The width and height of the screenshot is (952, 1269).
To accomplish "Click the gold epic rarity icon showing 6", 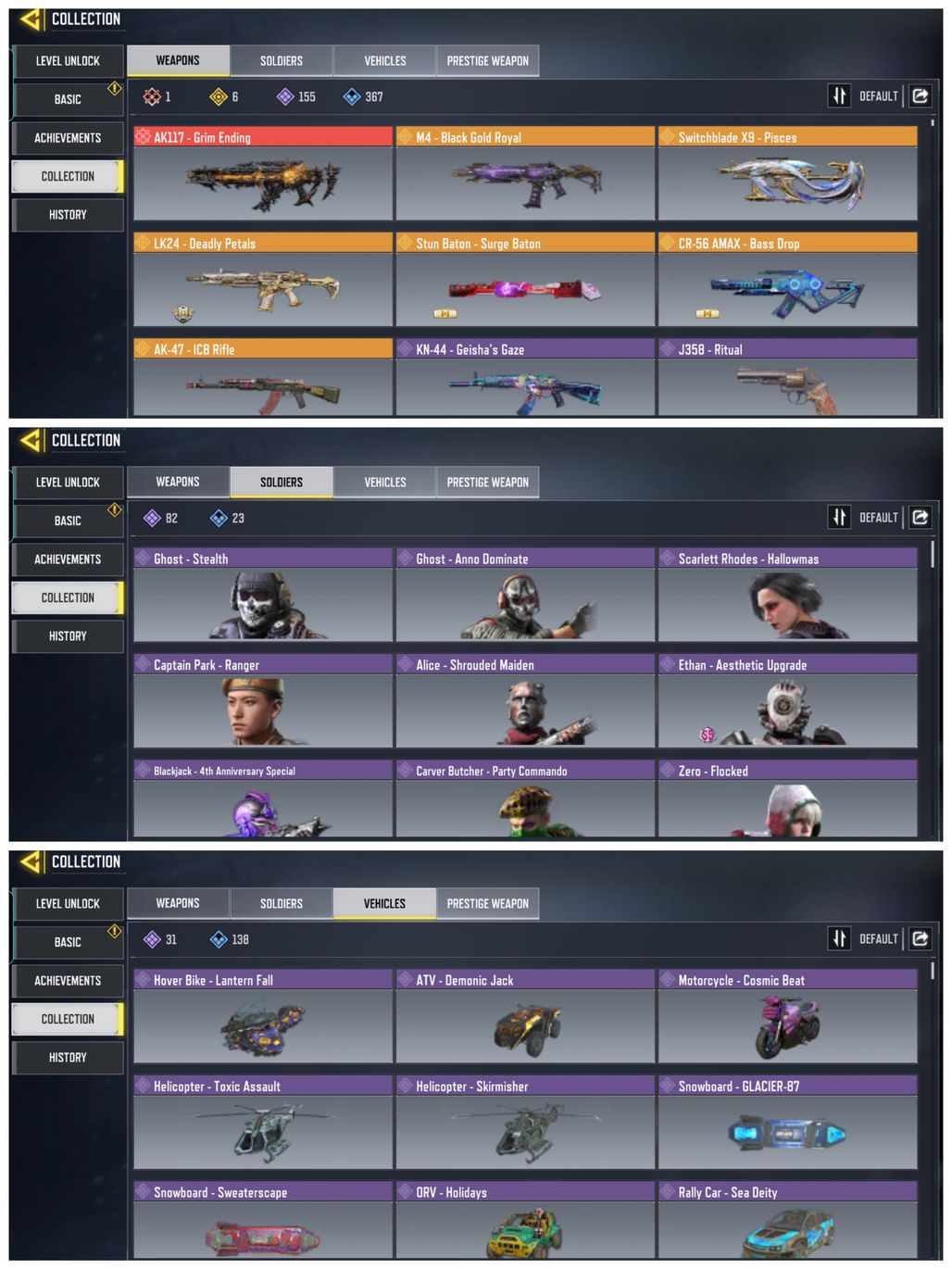I will (x=219, y=96).
